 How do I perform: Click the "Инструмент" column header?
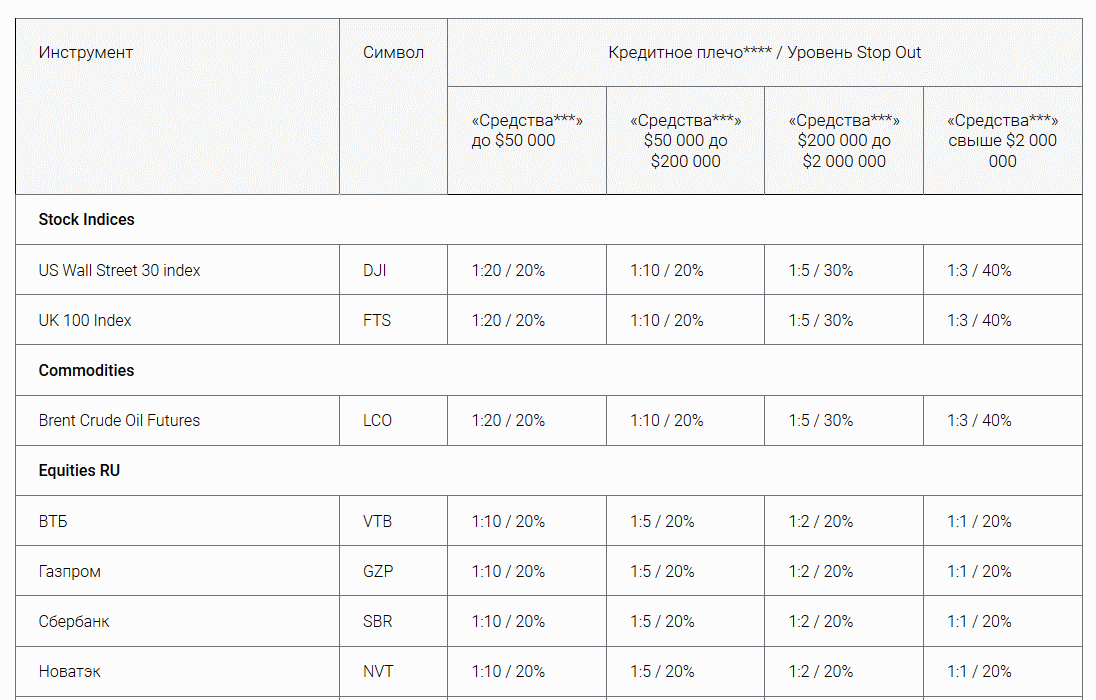[86, 53]
